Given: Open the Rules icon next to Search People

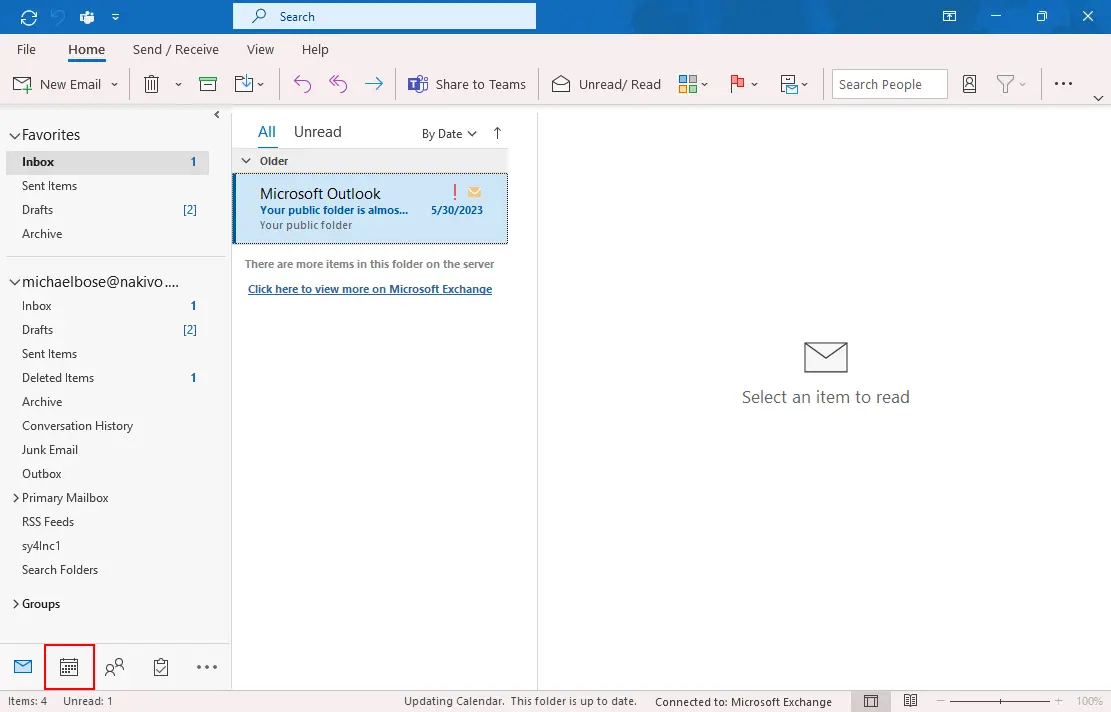Looking at the screenshot, I should pos(793,84).
